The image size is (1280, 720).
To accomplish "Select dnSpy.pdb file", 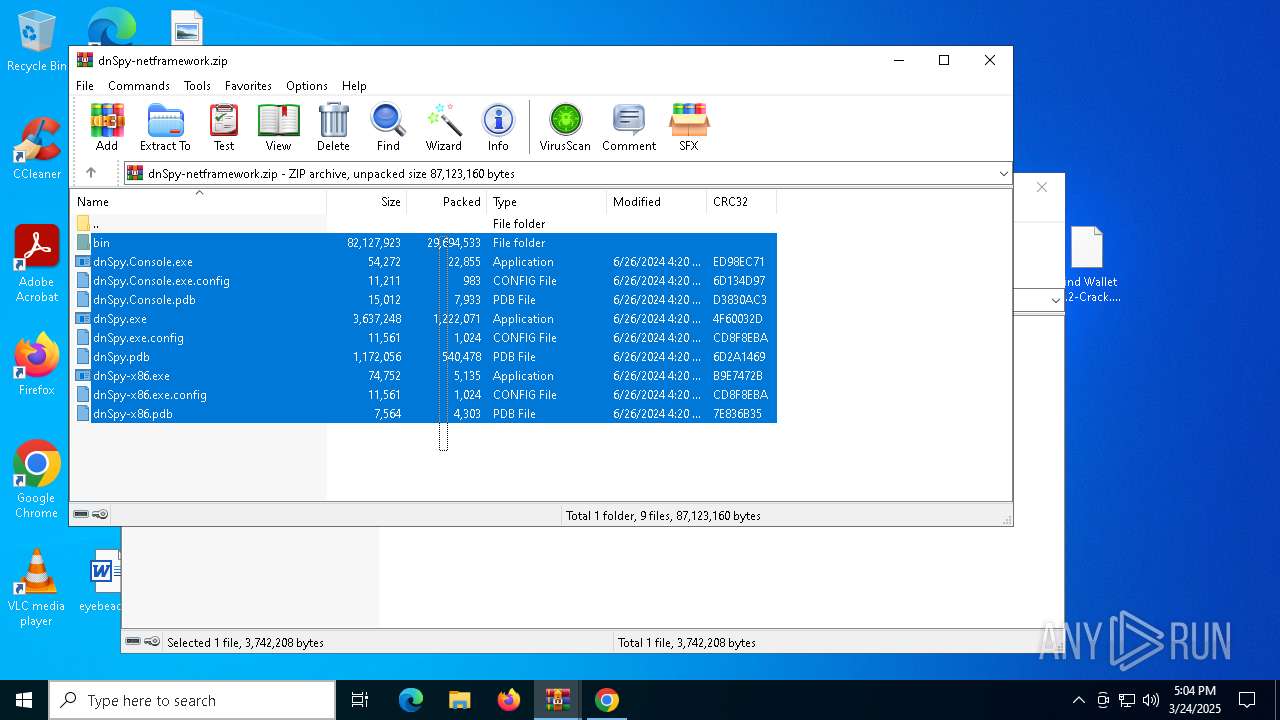I will click(x=426, y=357).
